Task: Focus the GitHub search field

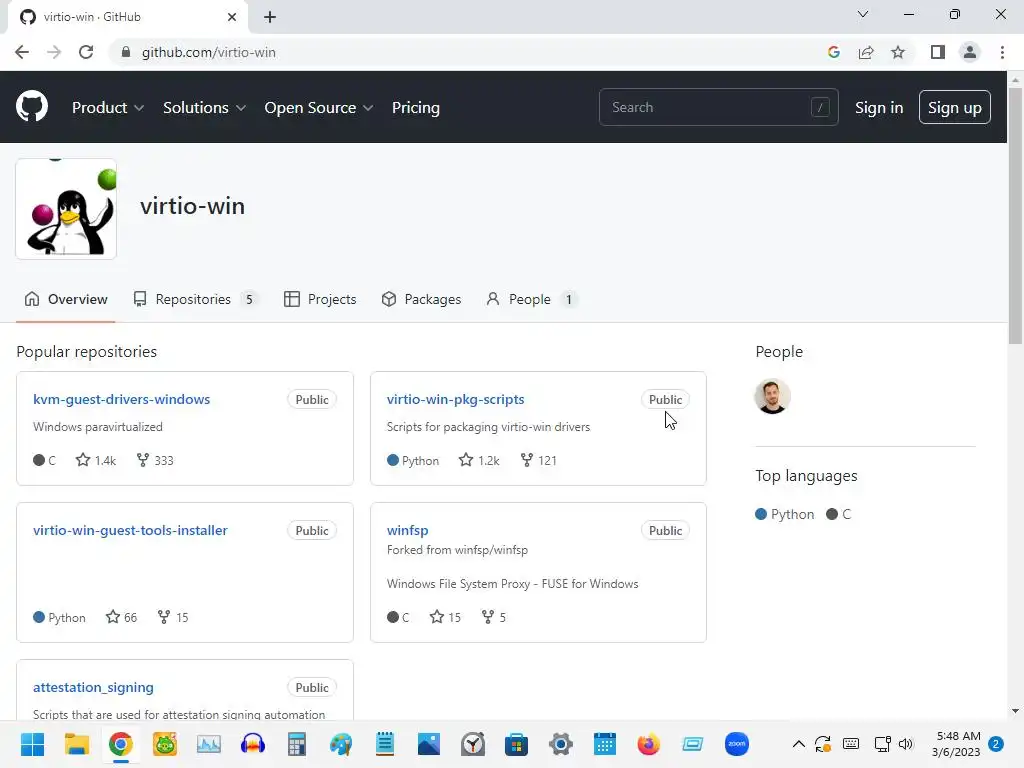Action: 718,107
